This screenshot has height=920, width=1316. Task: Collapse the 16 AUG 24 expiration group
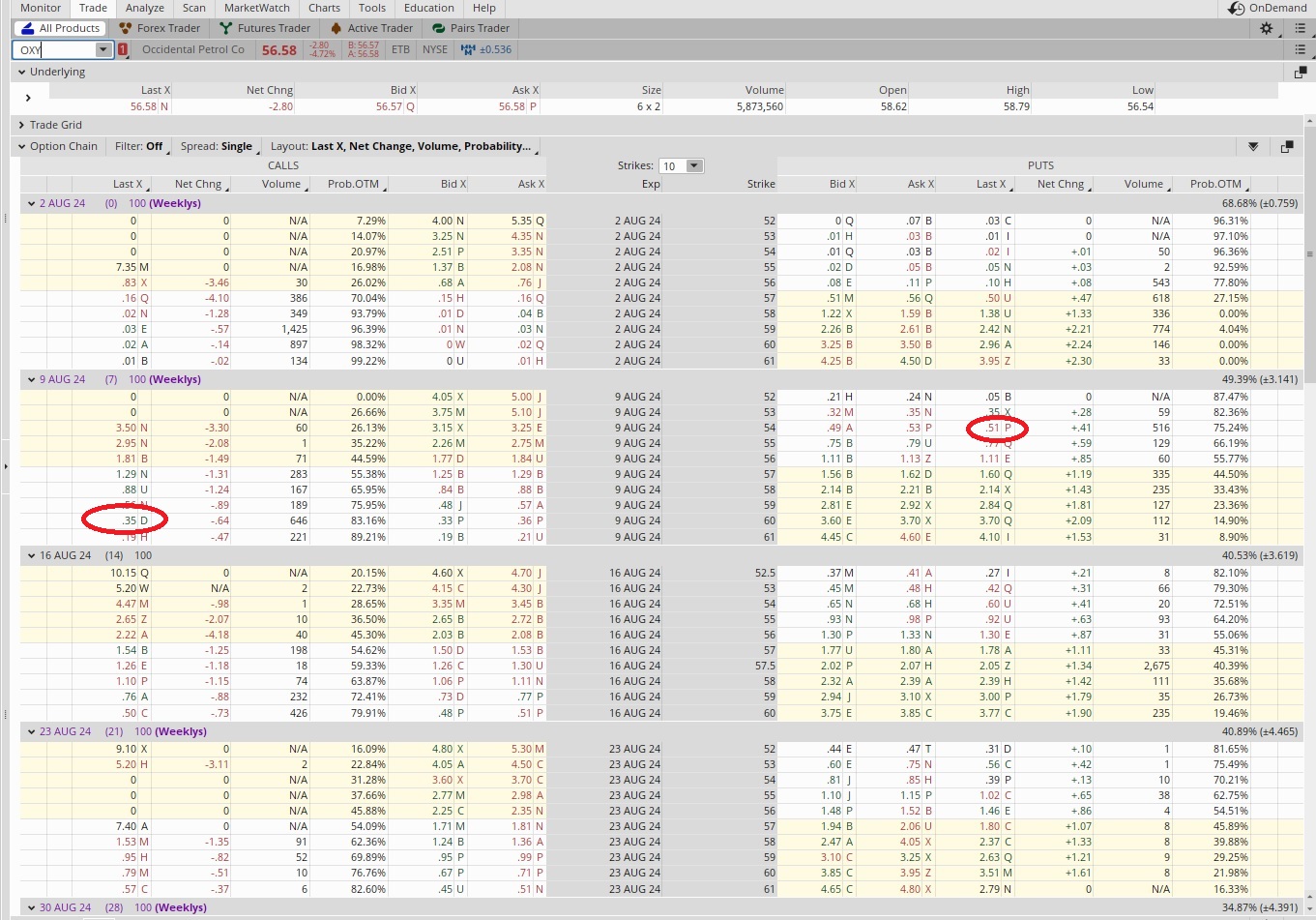tap(31, 556)
